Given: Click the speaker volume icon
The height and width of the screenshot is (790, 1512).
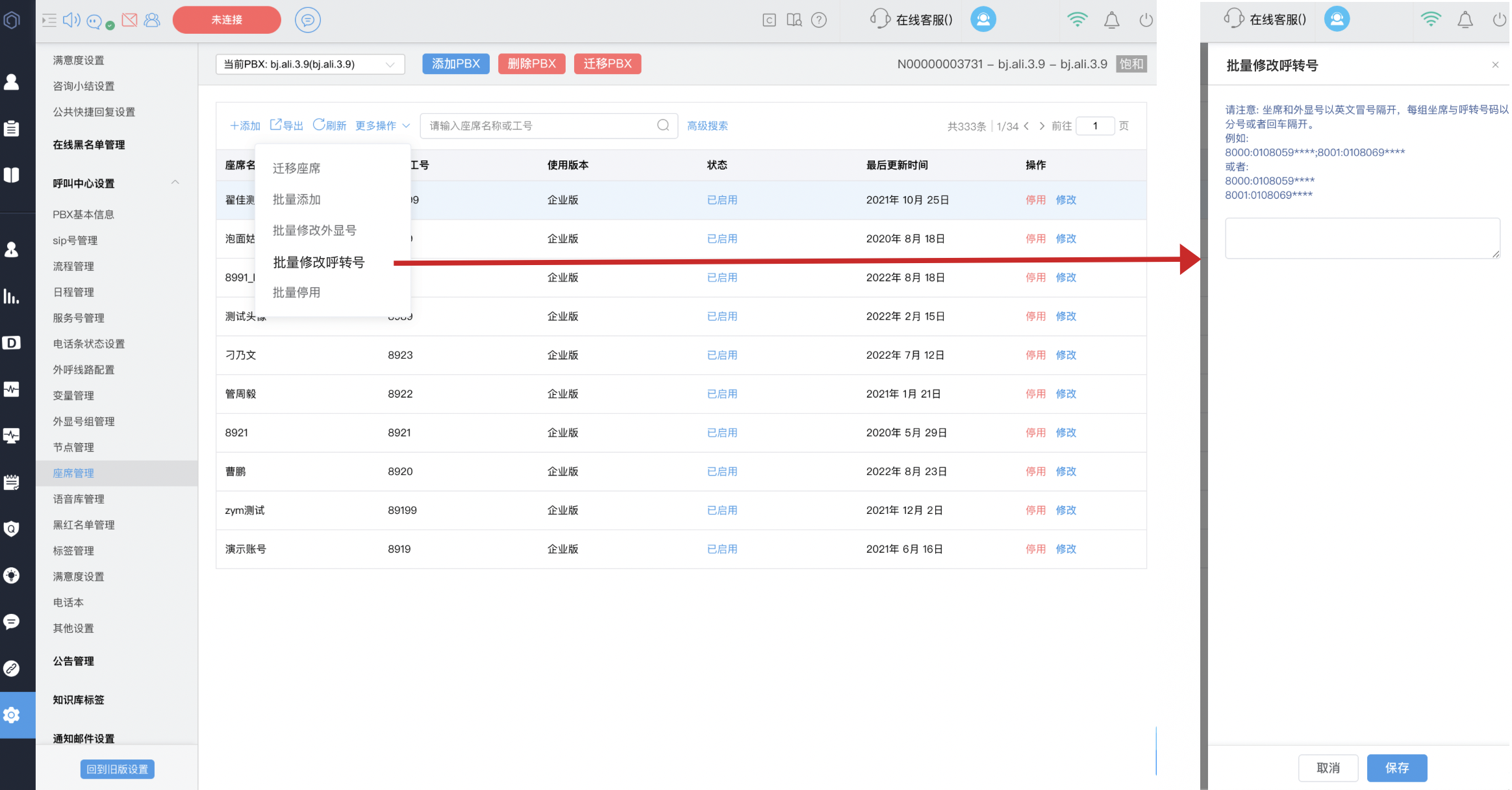Looking at the screenshot, I should [71, 20].
